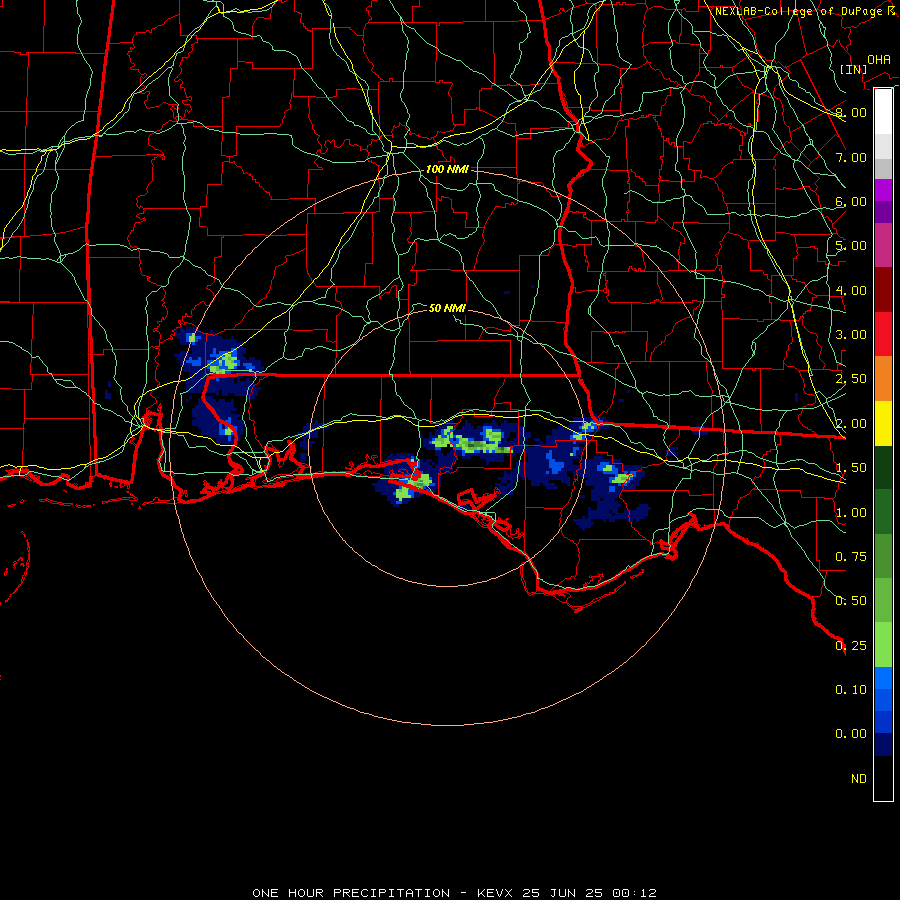The image size is (900, 900).
Task: Pick the lightest green swatch near 0.25
Action: 883,645
